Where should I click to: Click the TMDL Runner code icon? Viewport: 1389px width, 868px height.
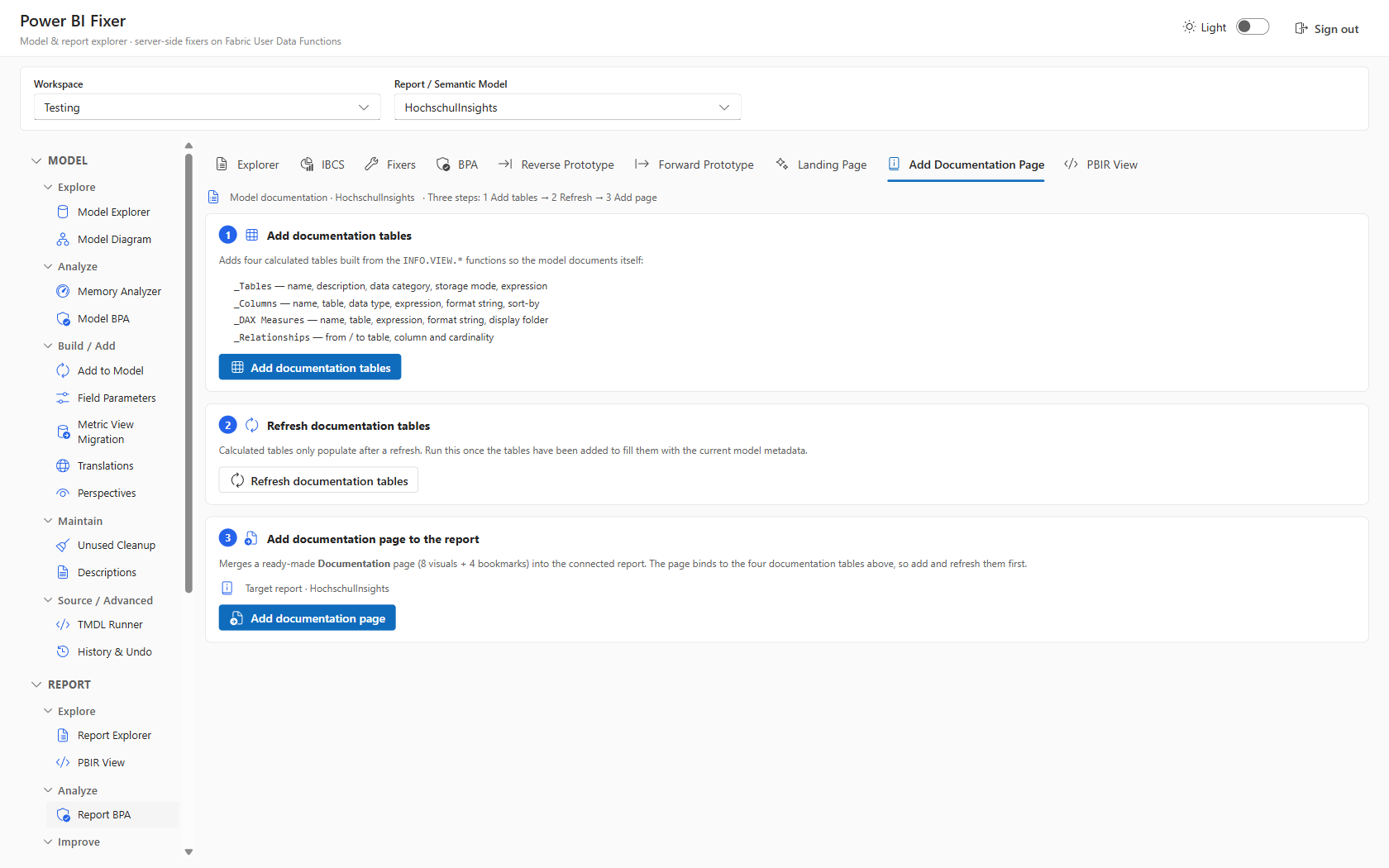[x=63, y=624]
